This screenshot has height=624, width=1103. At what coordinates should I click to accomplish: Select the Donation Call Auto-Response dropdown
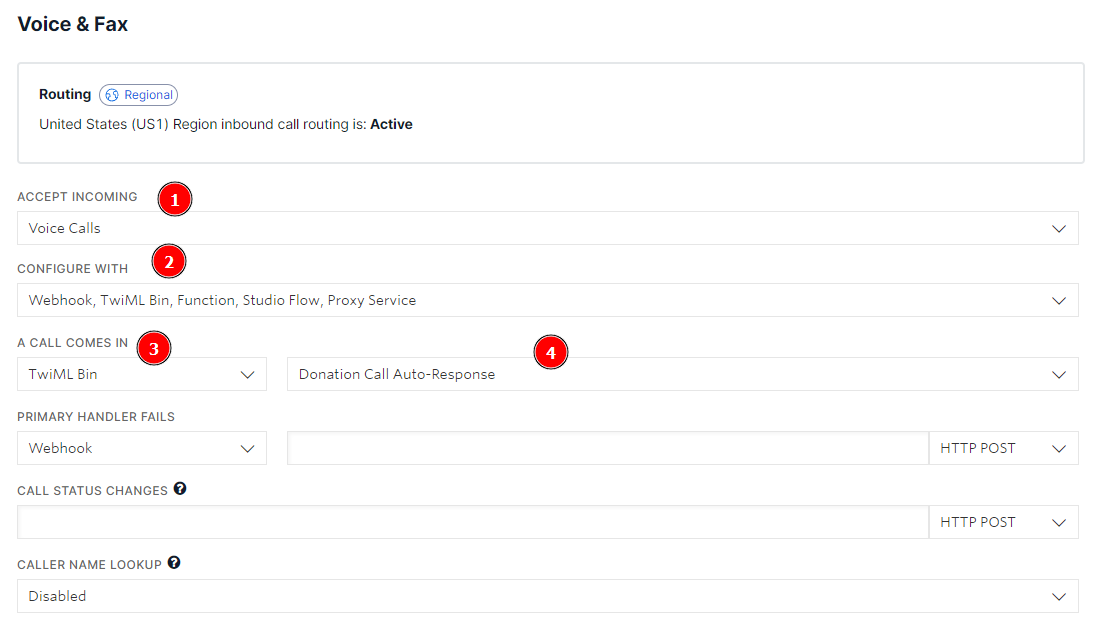682,374
